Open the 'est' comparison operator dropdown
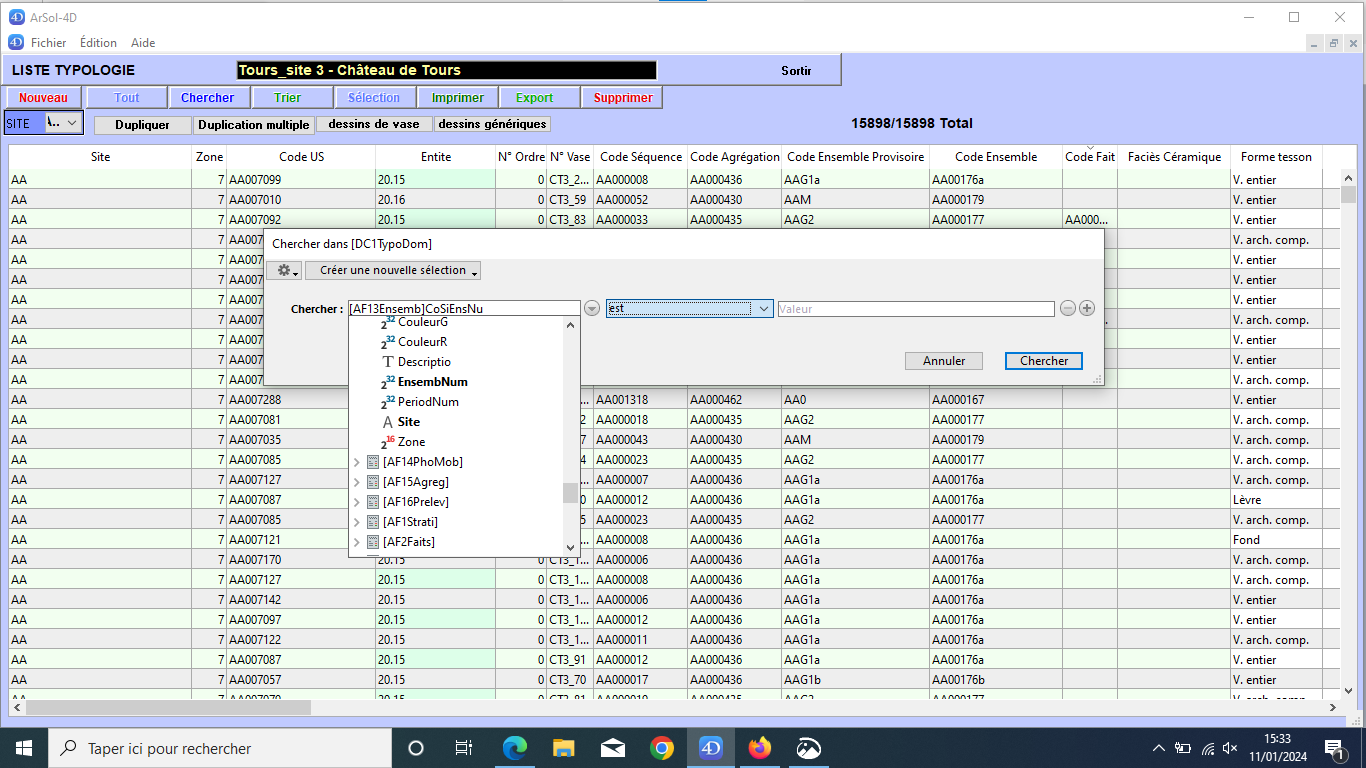This screenshot has width=1366, height=768. (x=689, y=309)
